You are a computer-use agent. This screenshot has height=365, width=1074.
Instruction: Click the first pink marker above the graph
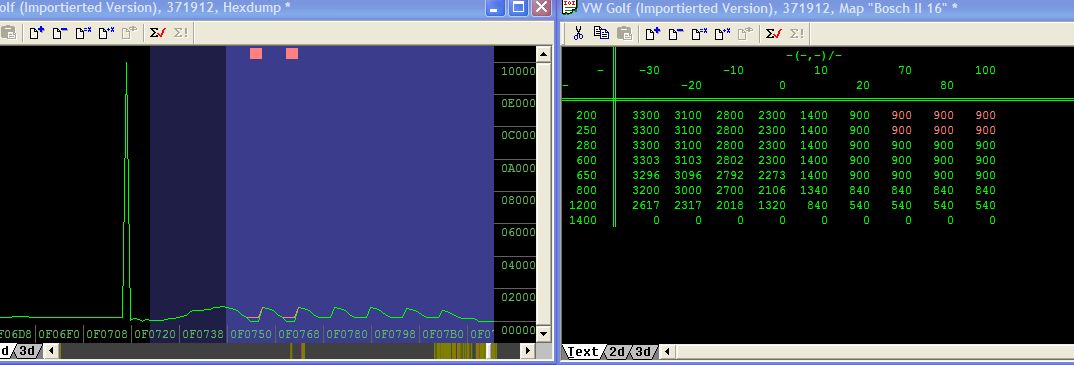point(255,53)
